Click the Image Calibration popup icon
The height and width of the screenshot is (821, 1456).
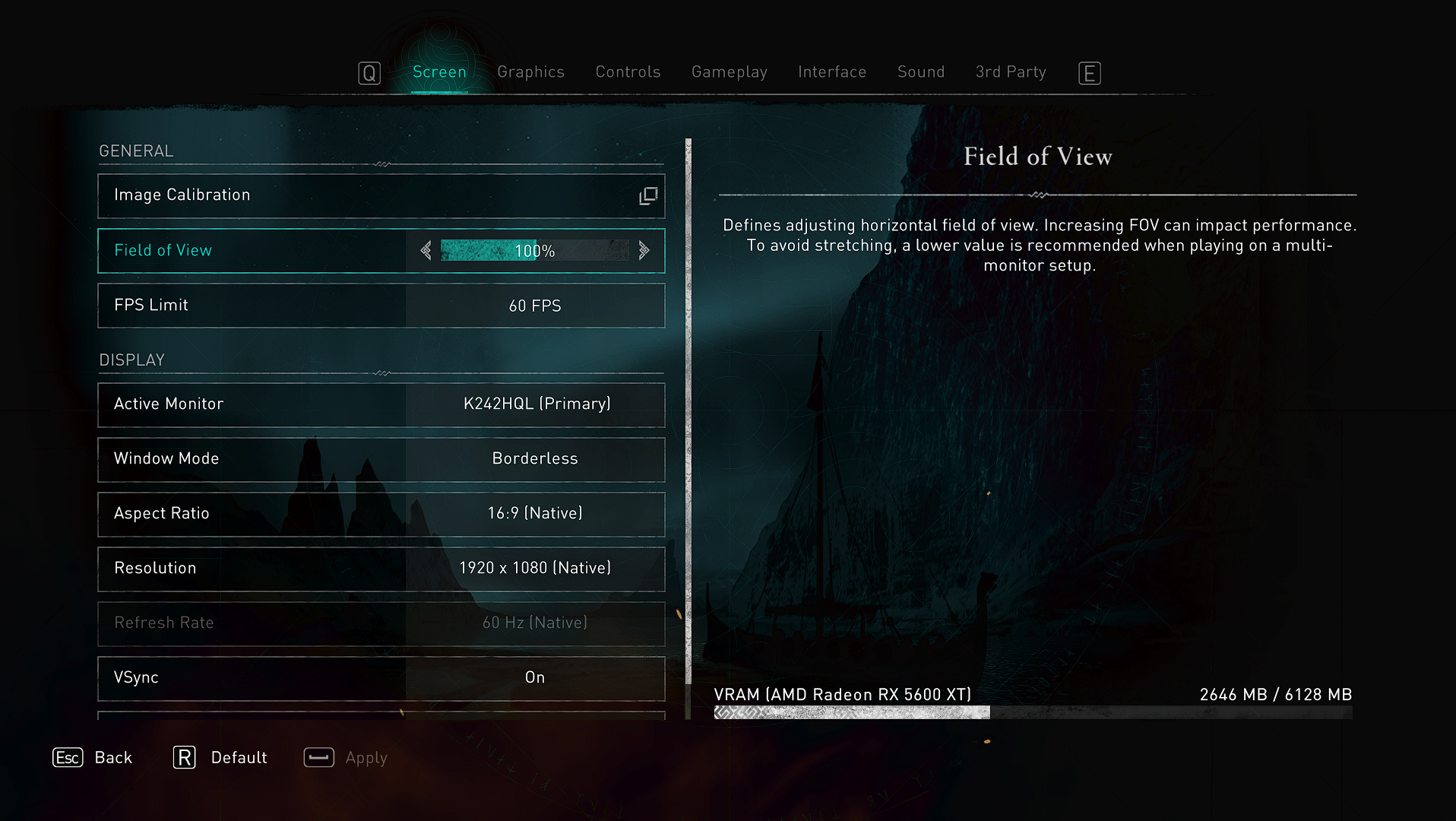click(648, 196)
